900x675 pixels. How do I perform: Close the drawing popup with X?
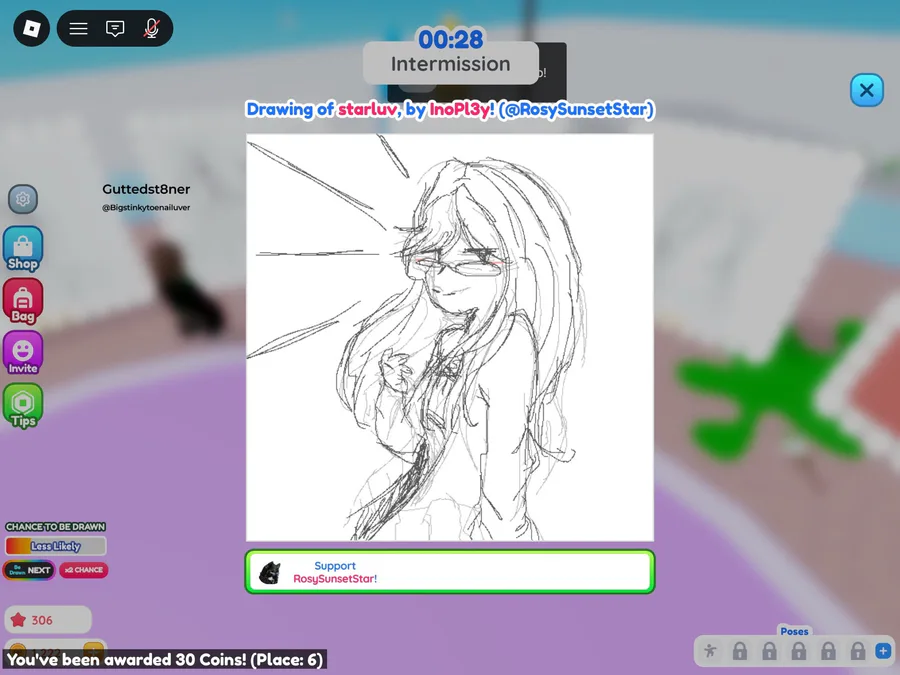[867, 90]
